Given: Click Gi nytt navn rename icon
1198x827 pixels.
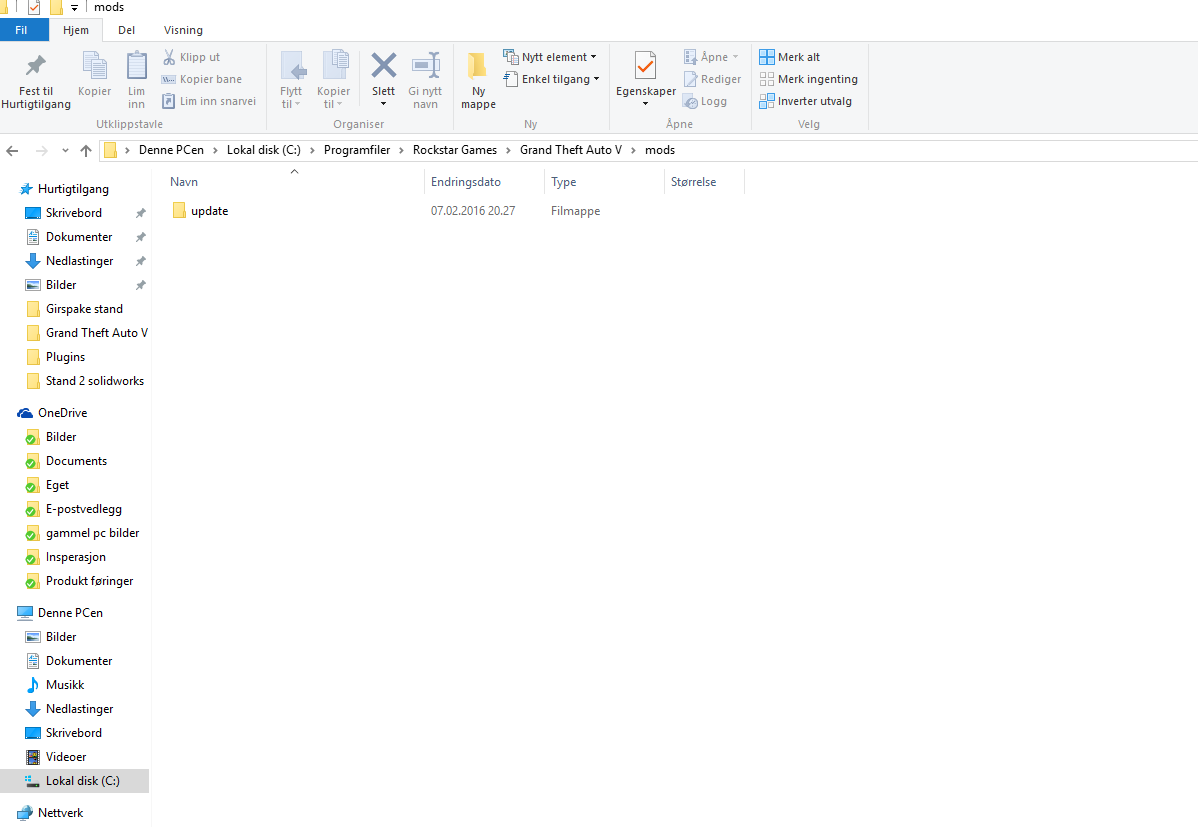Looking at the screenshot, I should 426,66.
